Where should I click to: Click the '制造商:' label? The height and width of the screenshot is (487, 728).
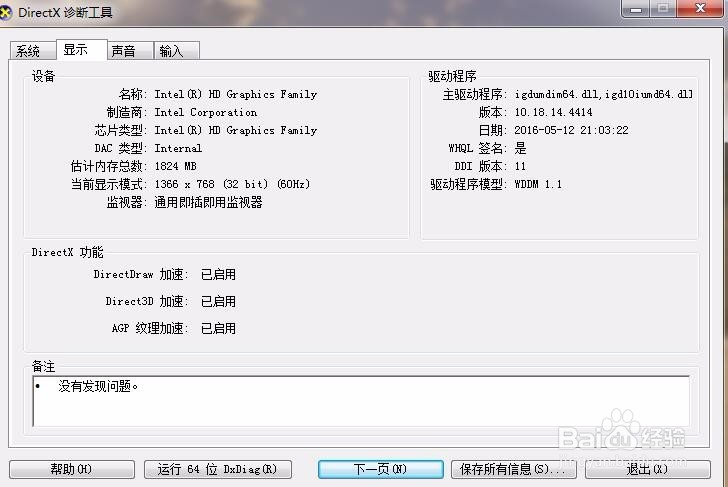(x=127, y=112)
